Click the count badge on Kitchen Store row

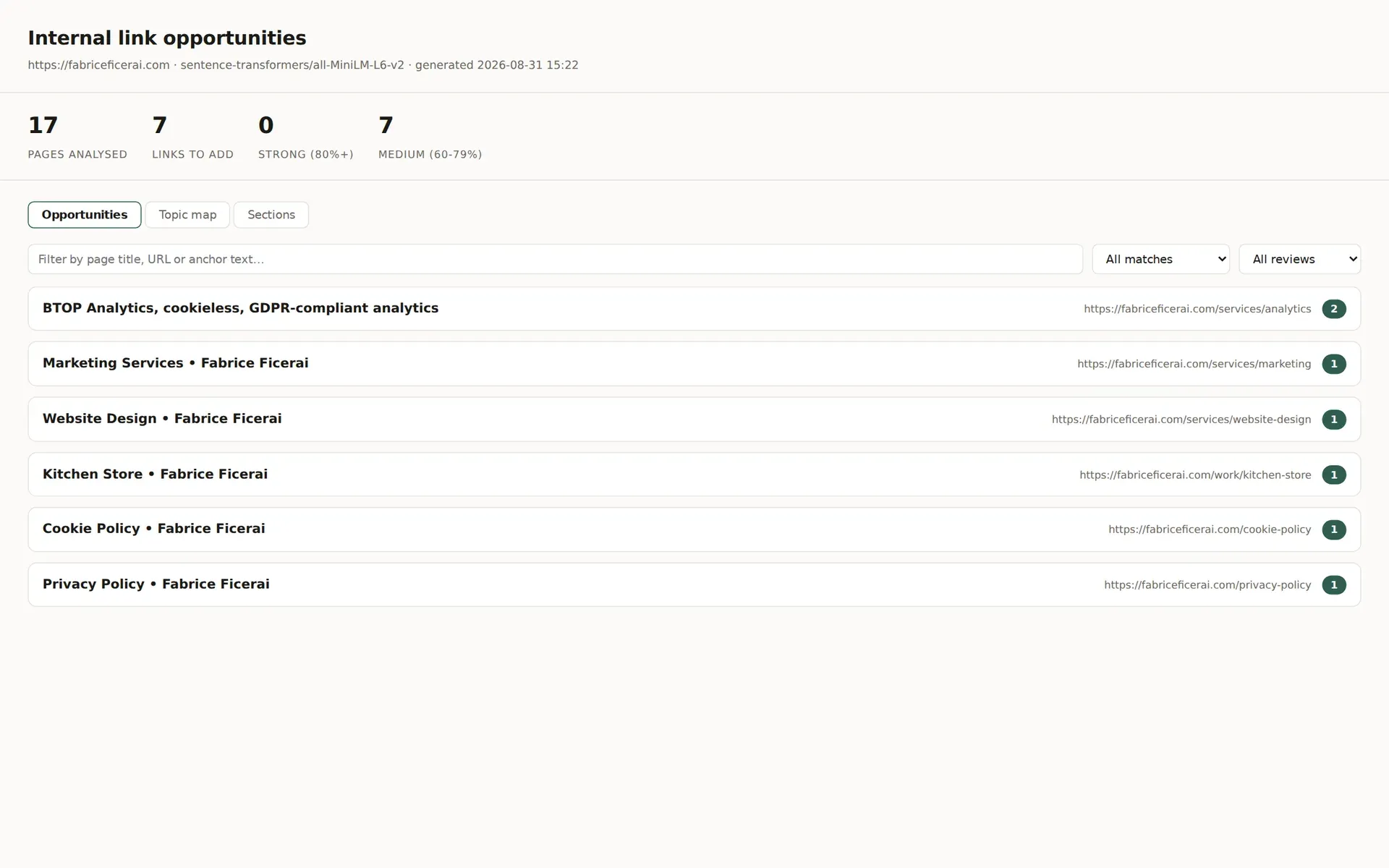1334,475
